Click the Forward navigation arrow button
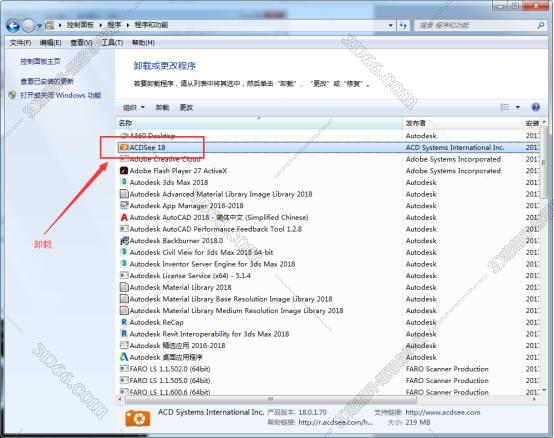554x438 pixels. coord(28,25)
